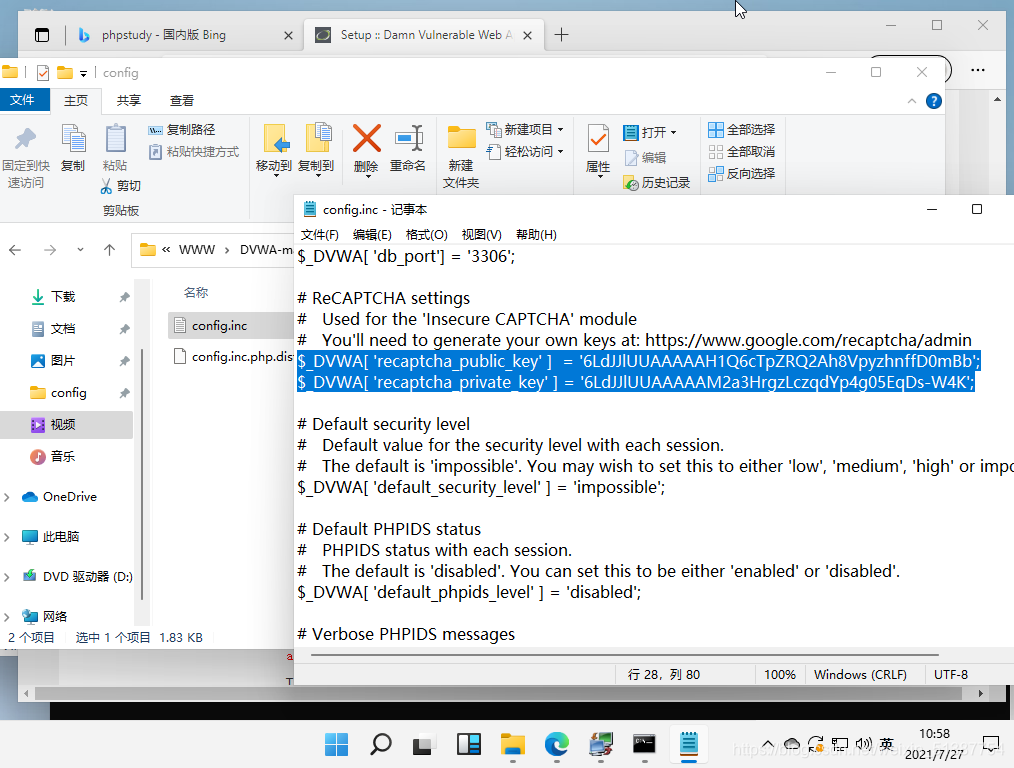The height and width of the screenshot is (768, 1014).
Task: Open the Windows Start menu
Action: click(x=336, y=745)
